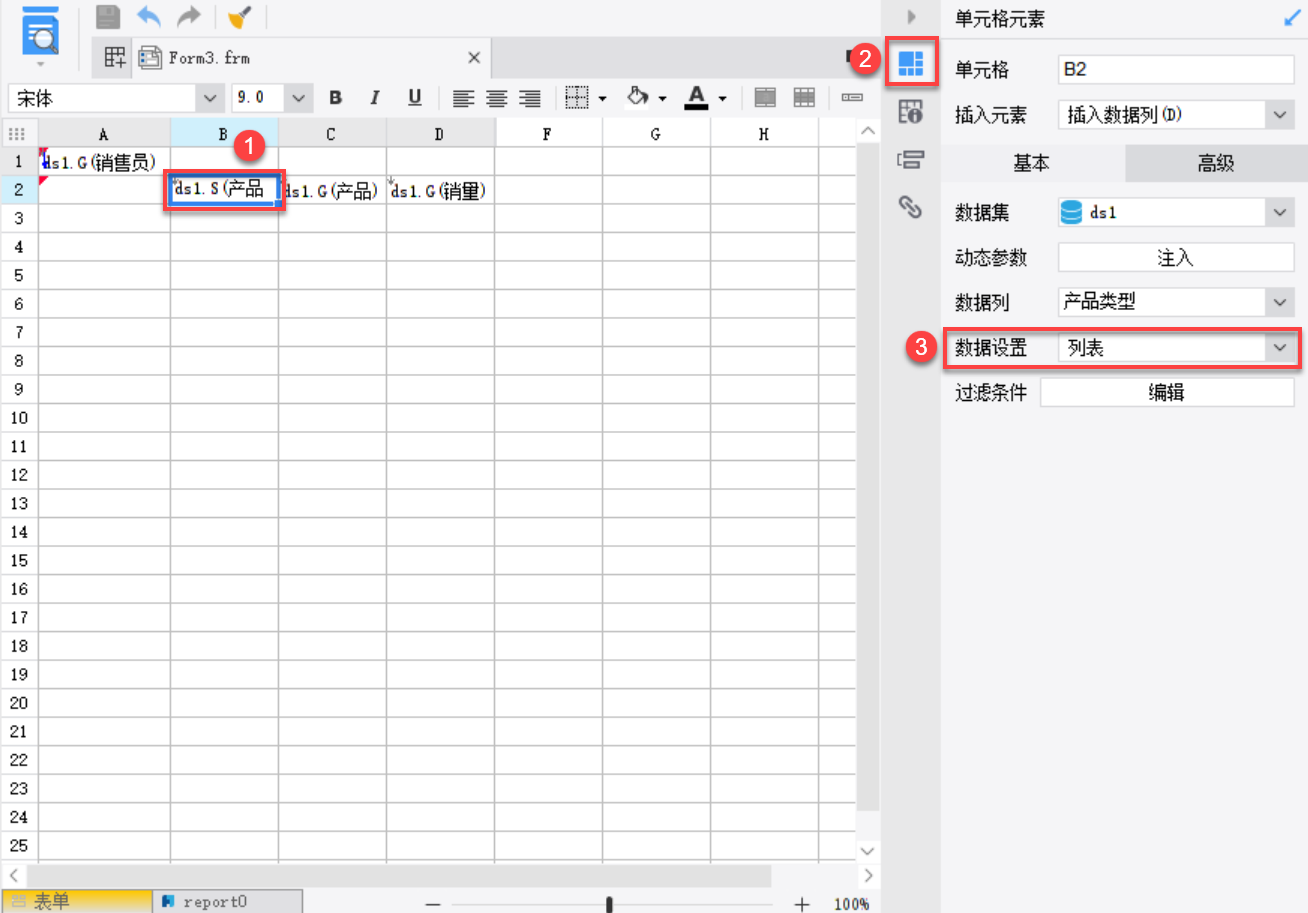Apply the fill background color bucket
Viewport: 1308px width, 913px height.
pyautogui.click(x=637, y=97)
